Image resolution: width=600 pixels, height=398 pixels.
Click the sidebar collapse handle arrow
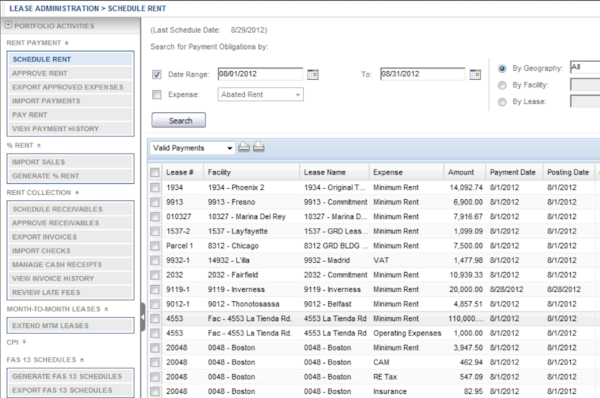coord(143,317)
